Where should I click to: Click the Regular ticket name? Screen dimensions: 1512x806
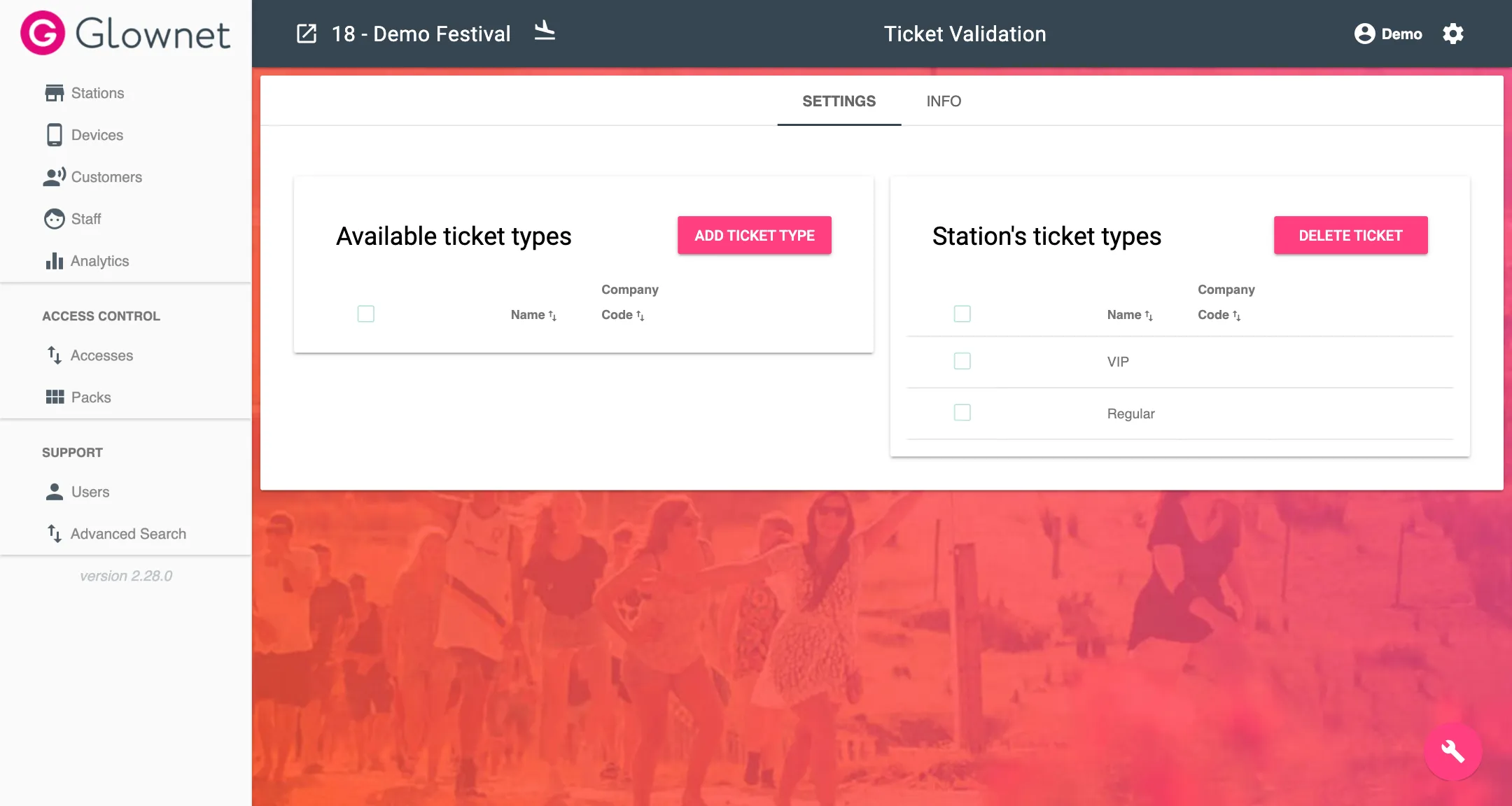[1130, 413]
